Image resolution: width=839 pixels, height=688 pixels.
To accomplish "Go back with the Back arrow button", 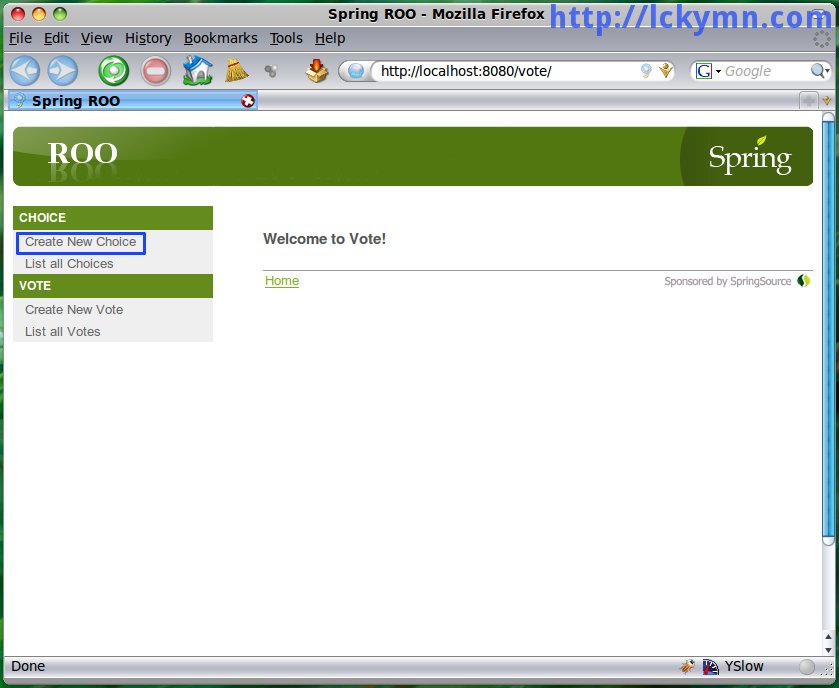I will tap(25, 71).
